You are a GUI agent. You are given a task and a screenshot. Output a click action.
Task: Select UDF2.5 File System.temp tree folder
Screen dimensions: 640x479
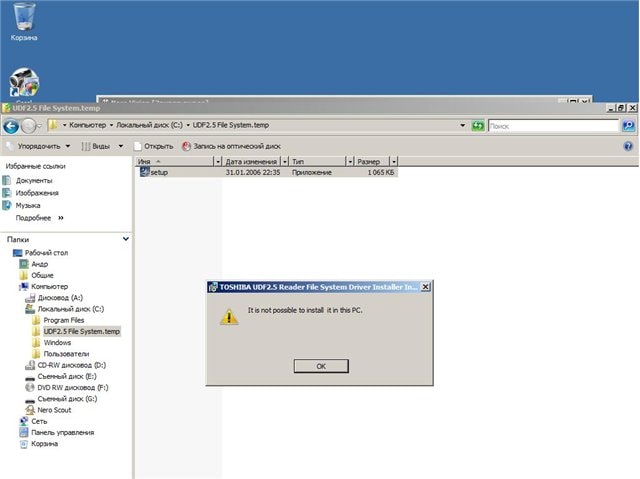[76, 331]
